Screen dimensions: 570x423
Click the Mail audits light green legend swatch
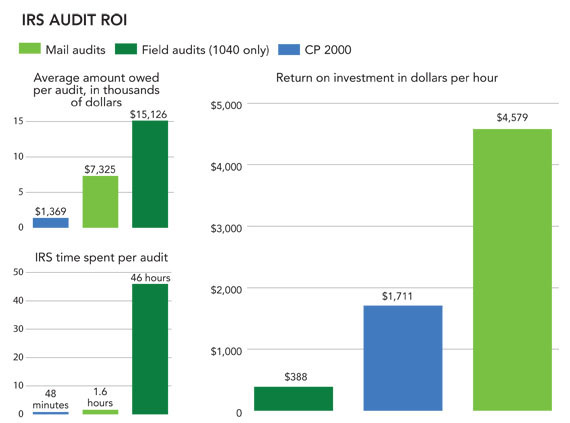click(x=30, y=49)
